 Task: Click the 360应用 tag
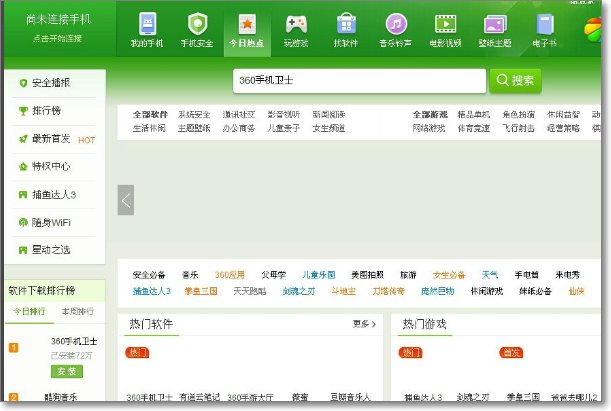point(230,275)
